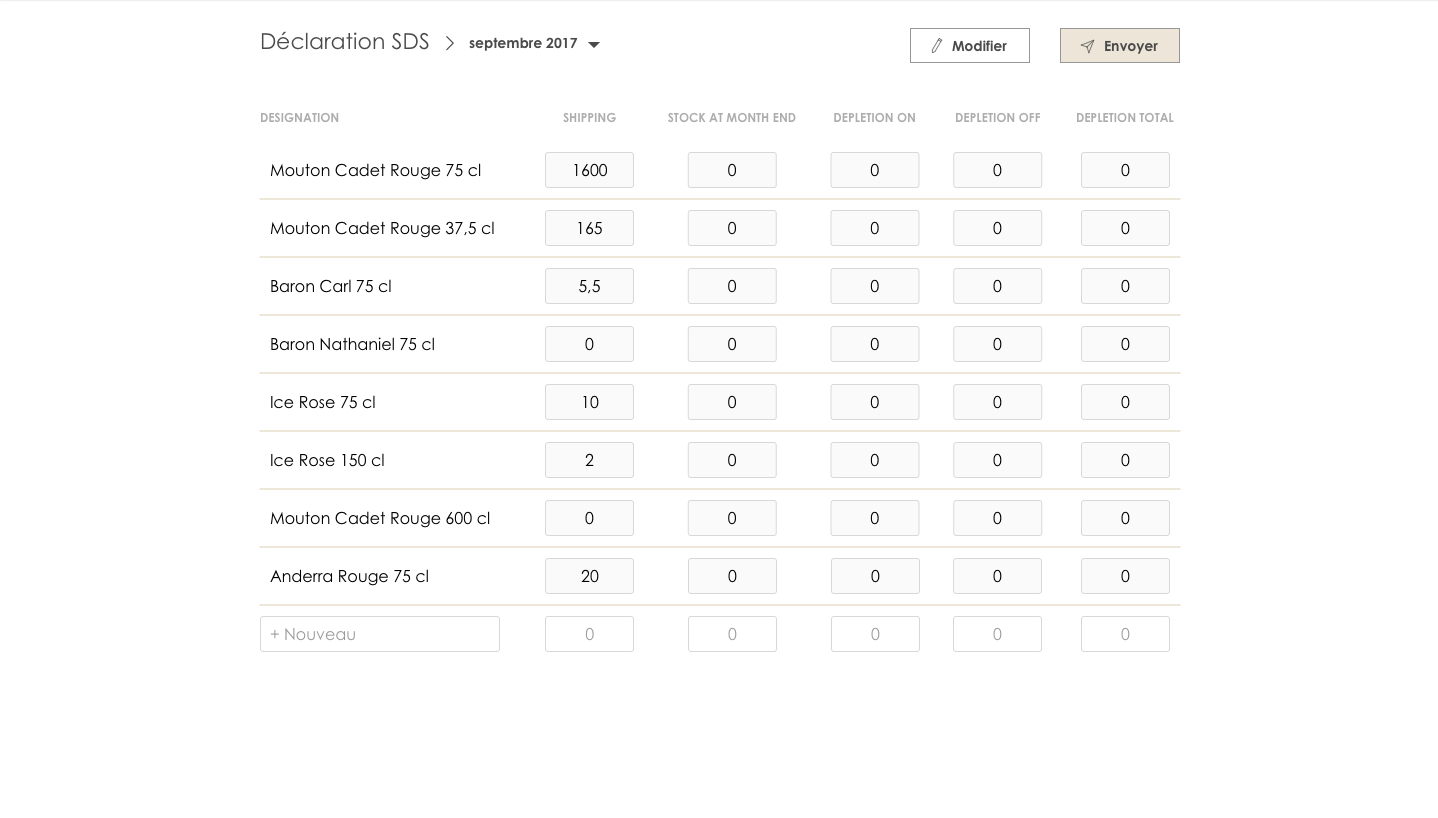Image resolution: width=1438 pixels, height=818 pixels.
Task: Click the Mouton Cadet Rouge 600 cl row label
Action: click(x=380, y=518)
